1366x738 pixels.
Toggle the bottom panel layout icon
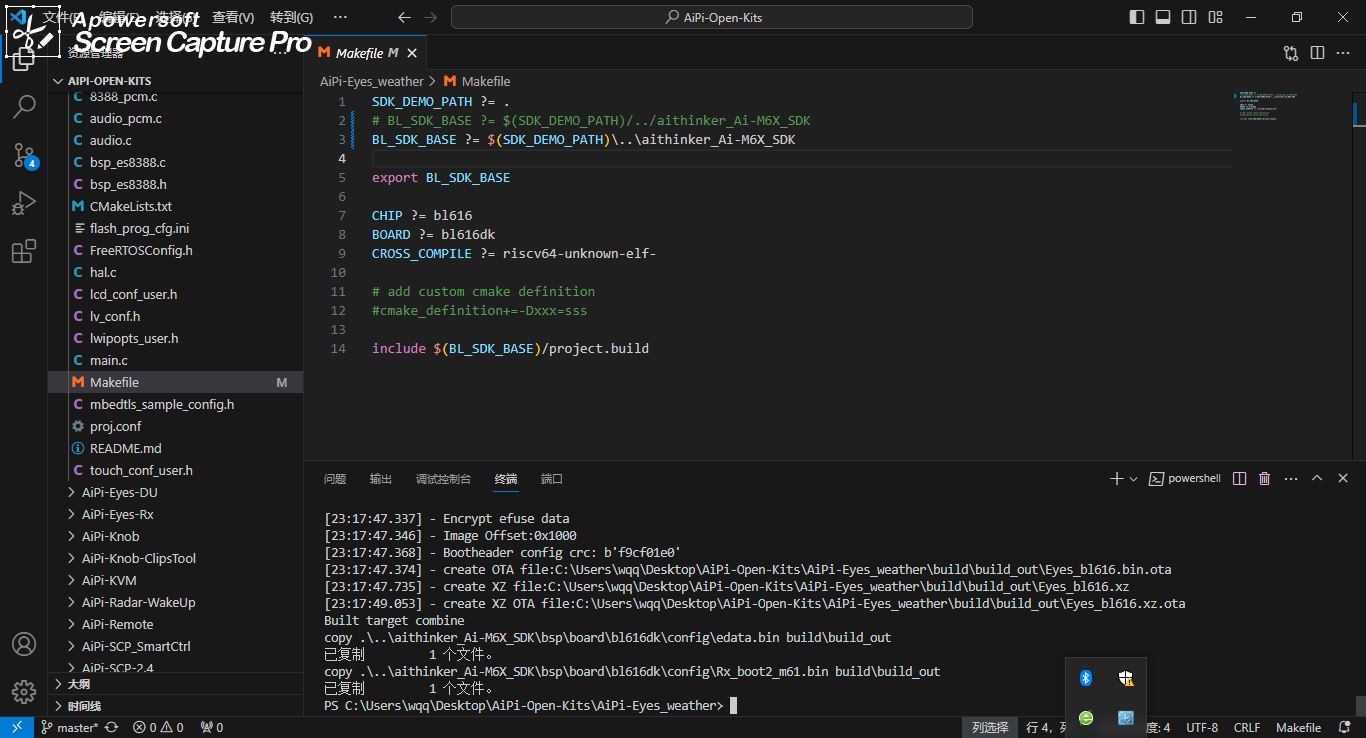(x=1163, y=17)
